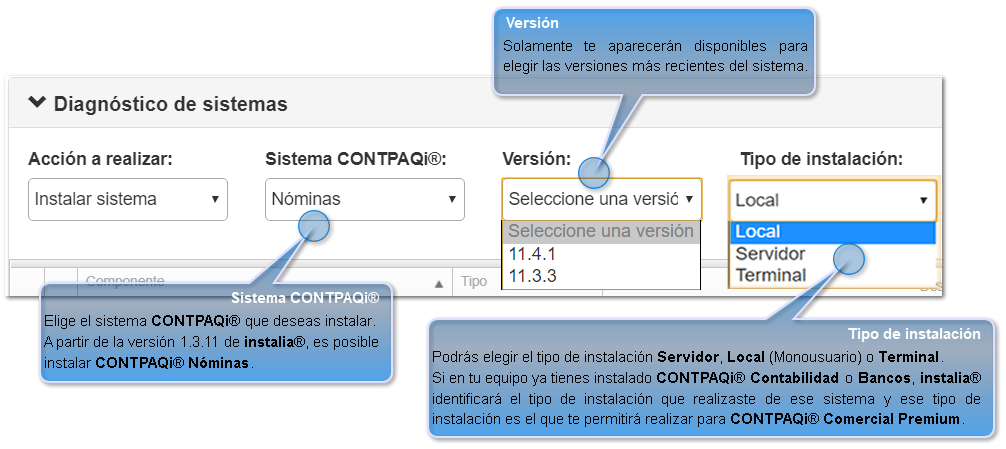Click the blue marker circle beside Servidor option
The width and height of the screenshot is (1006, 449).
[x=848, y=259]
